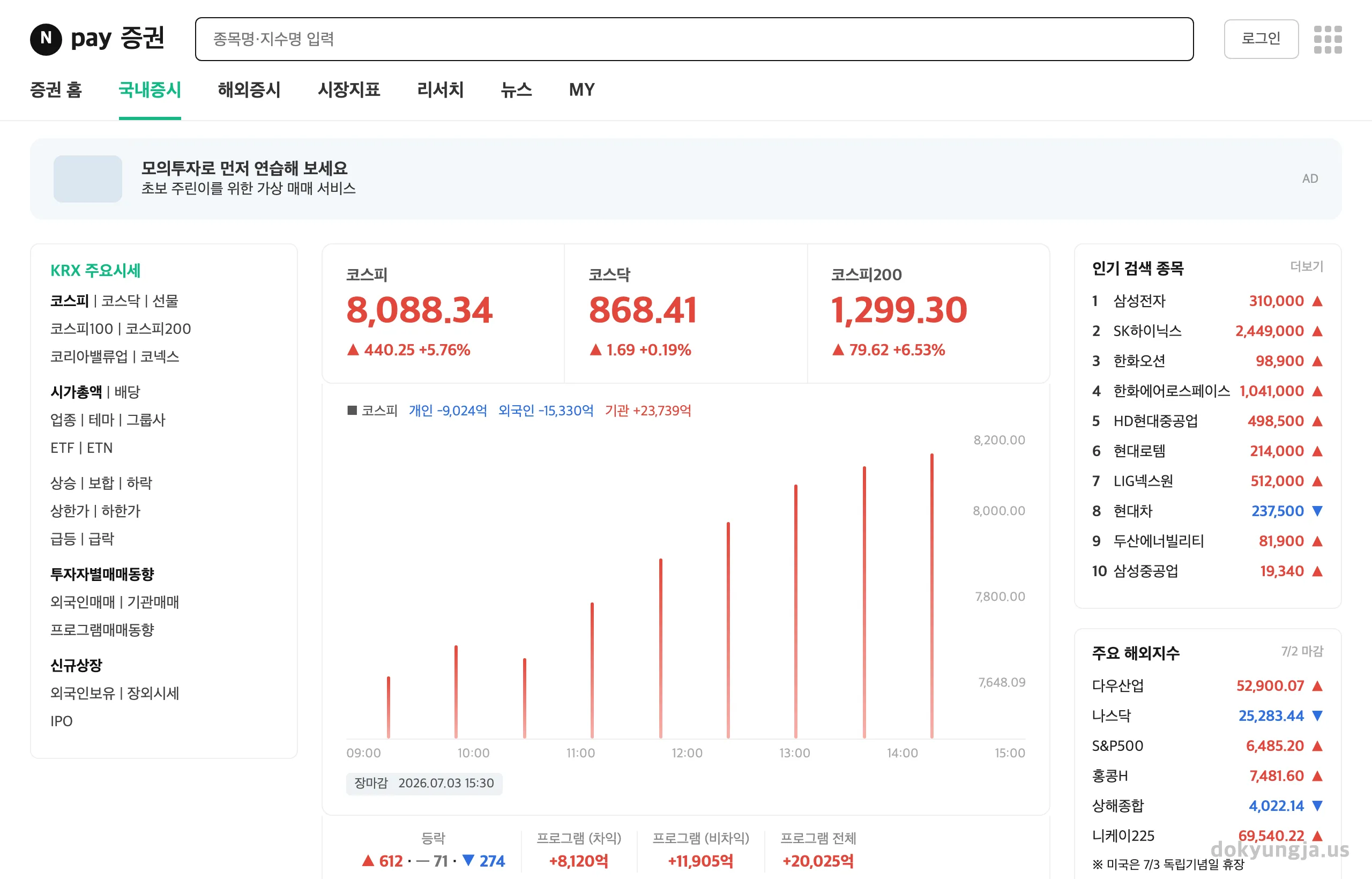This screenshot has width=1372, height=879.
Task: Open 니케이225 overseas index
Action: pos(1207,836)
